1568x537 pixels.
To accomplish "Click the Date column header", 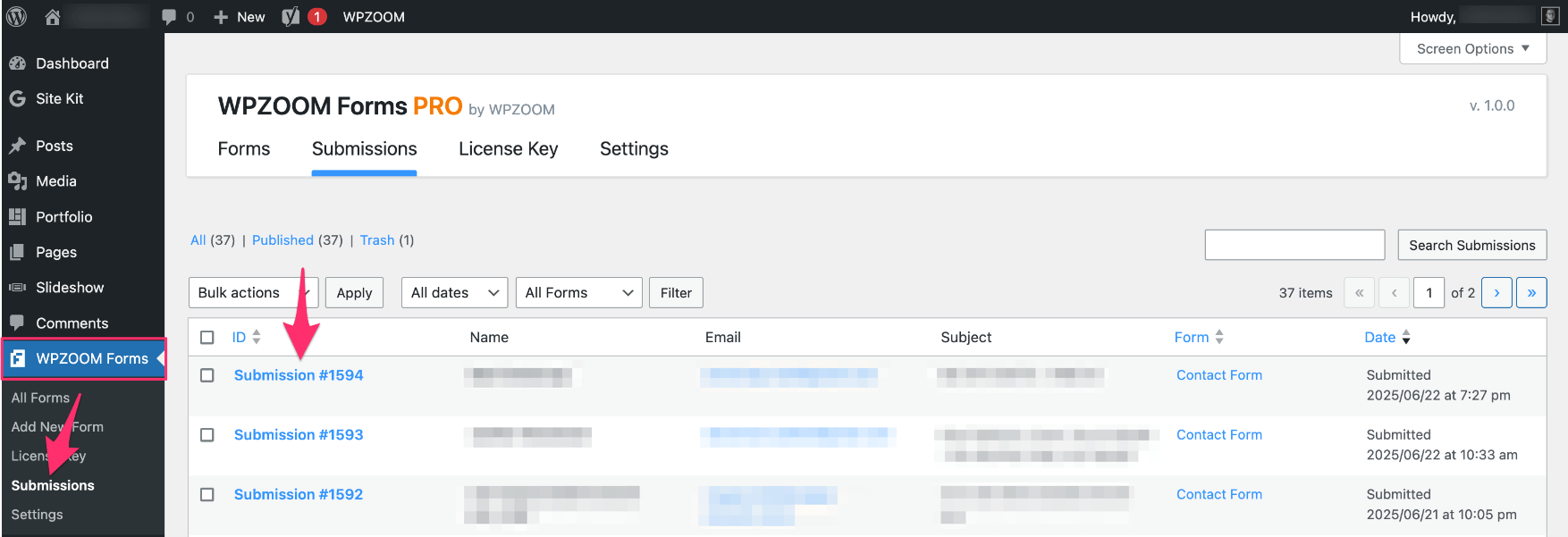I will [x=1379, y=337].
